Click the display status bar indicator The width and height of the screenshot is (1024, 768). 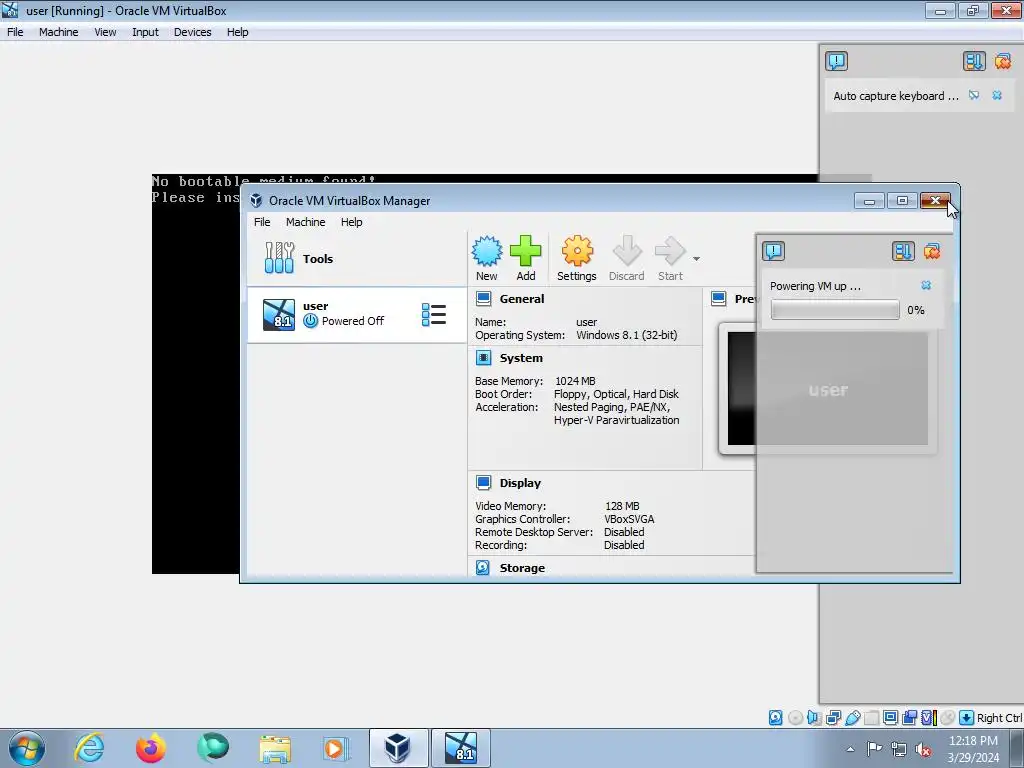click(890, 718)
